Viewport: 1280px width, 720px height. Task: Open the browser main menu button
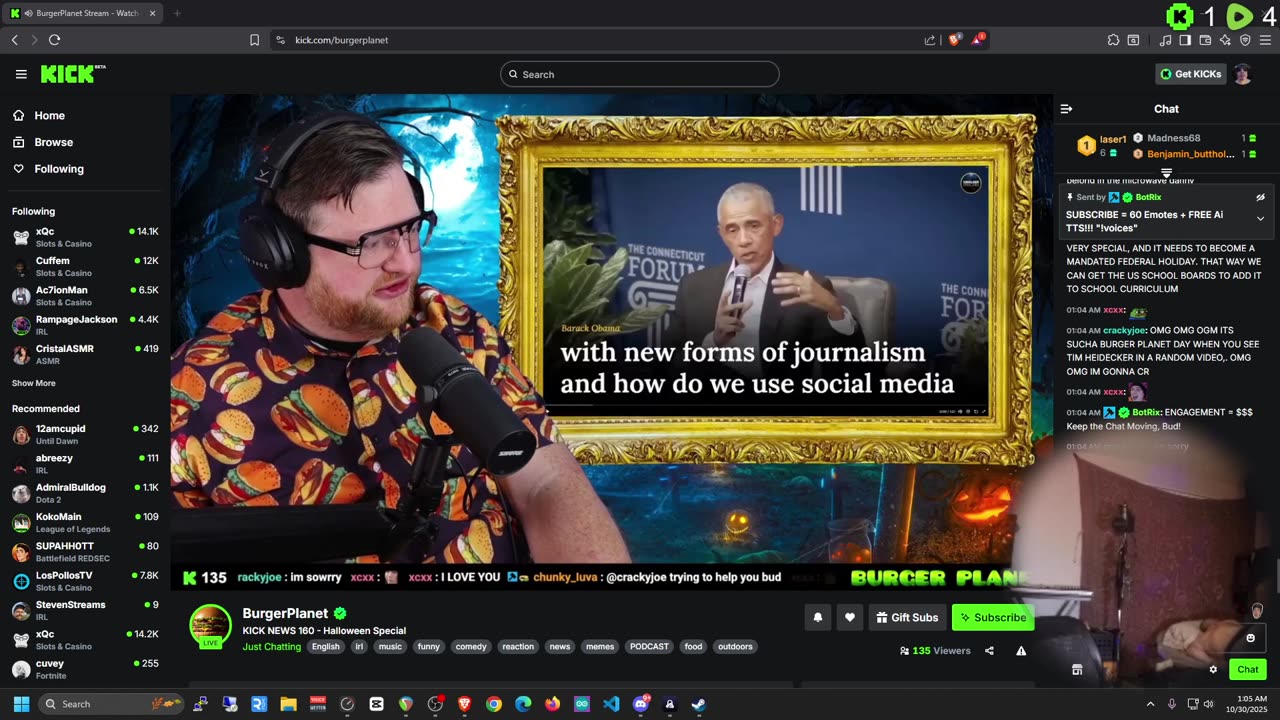pos(1265,40)
